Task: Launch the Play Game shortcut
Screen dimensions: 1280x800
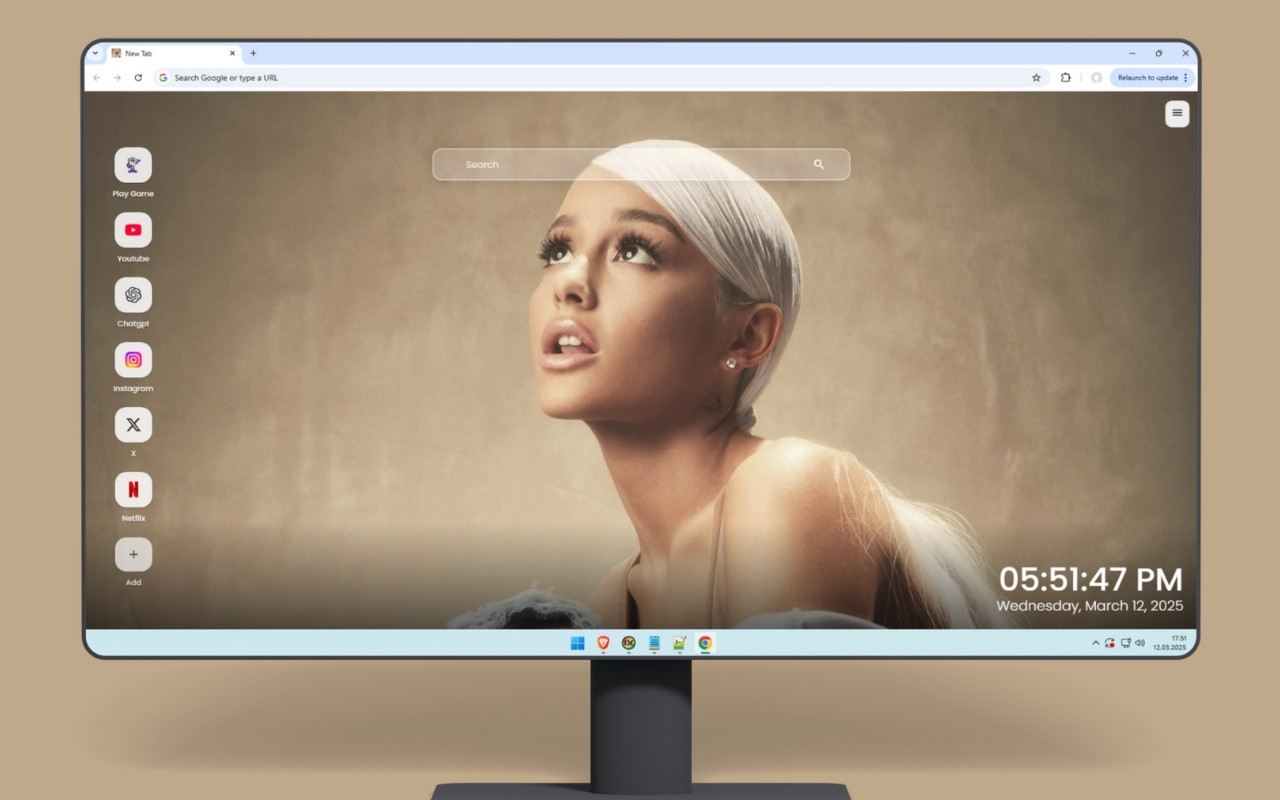Action: pos(133,166)
